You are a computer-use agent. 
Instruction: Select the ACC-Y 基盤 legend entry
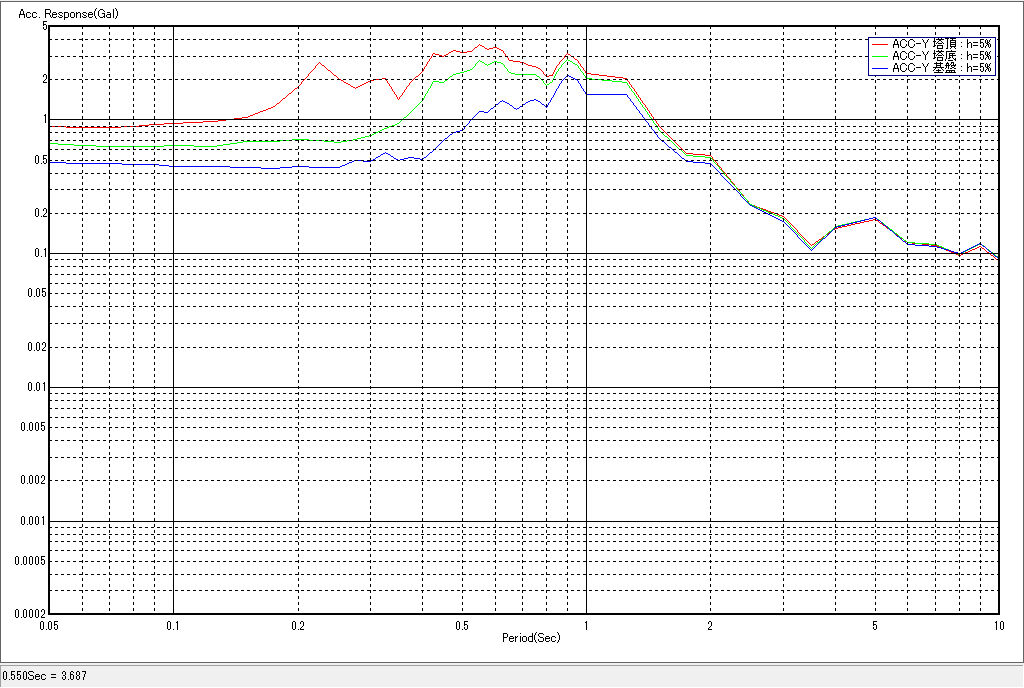[941, 68]
